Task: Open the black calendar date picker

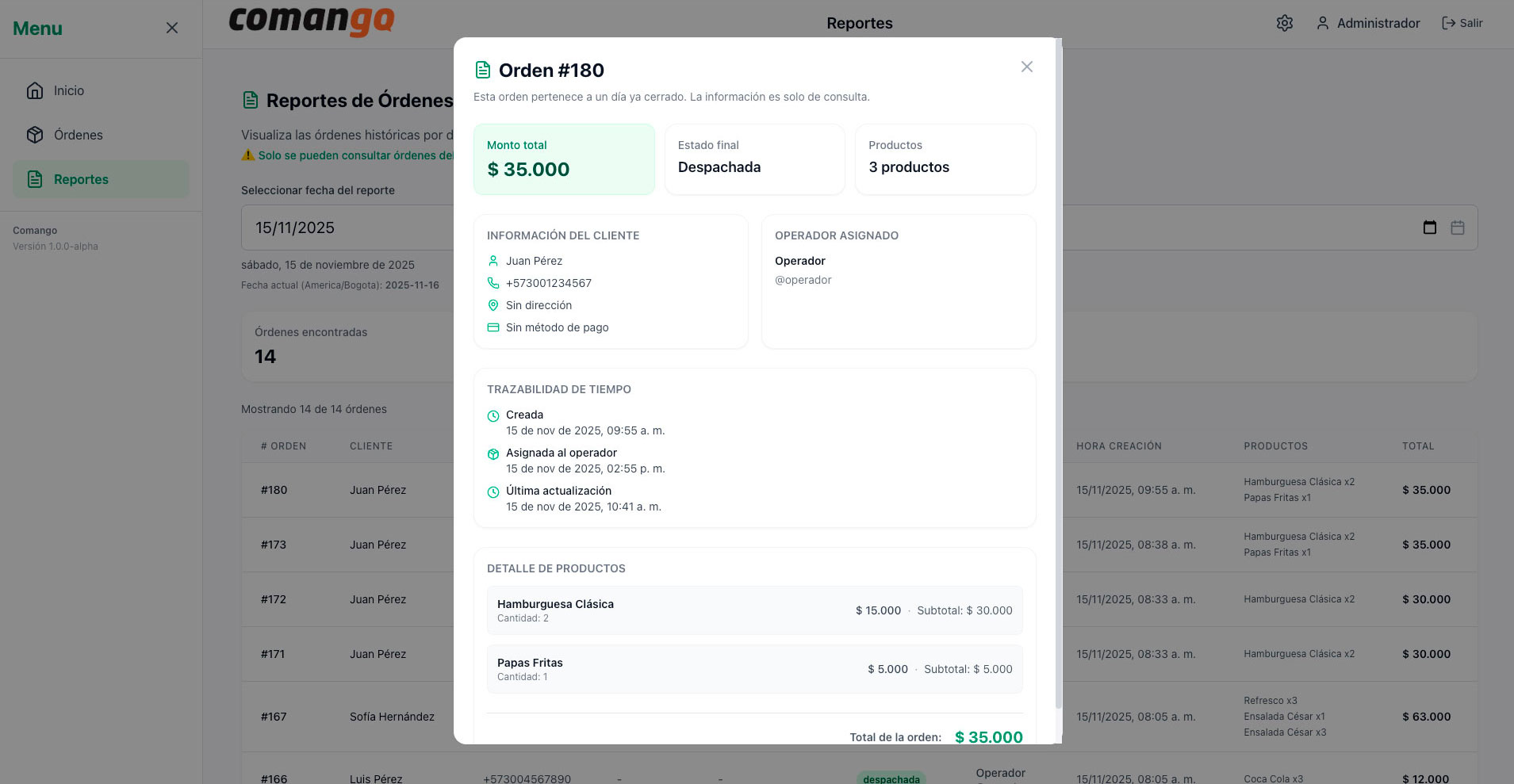Action: [x=1429, y=228]
